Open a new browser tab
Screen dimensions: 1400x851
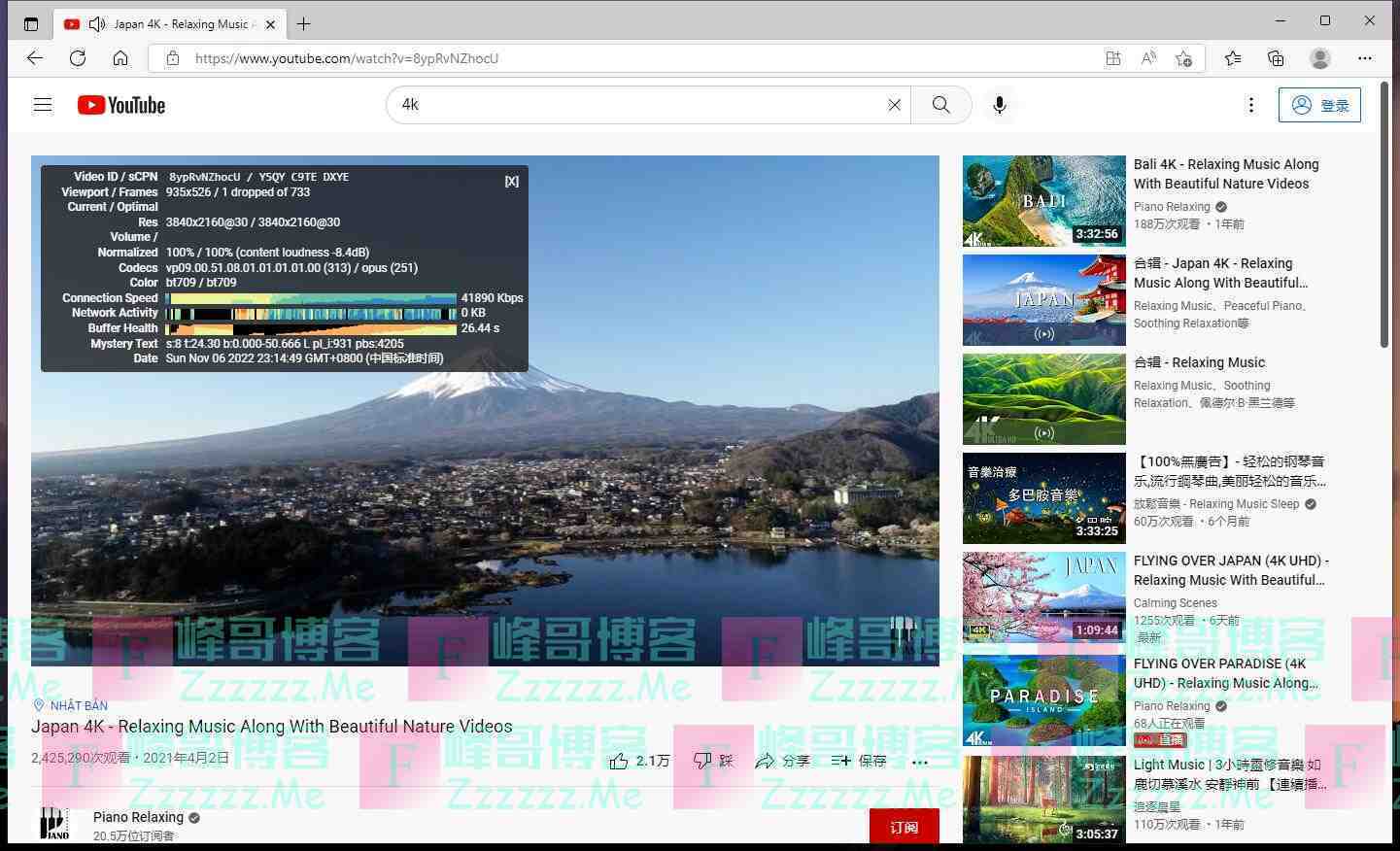pos(304,24)
